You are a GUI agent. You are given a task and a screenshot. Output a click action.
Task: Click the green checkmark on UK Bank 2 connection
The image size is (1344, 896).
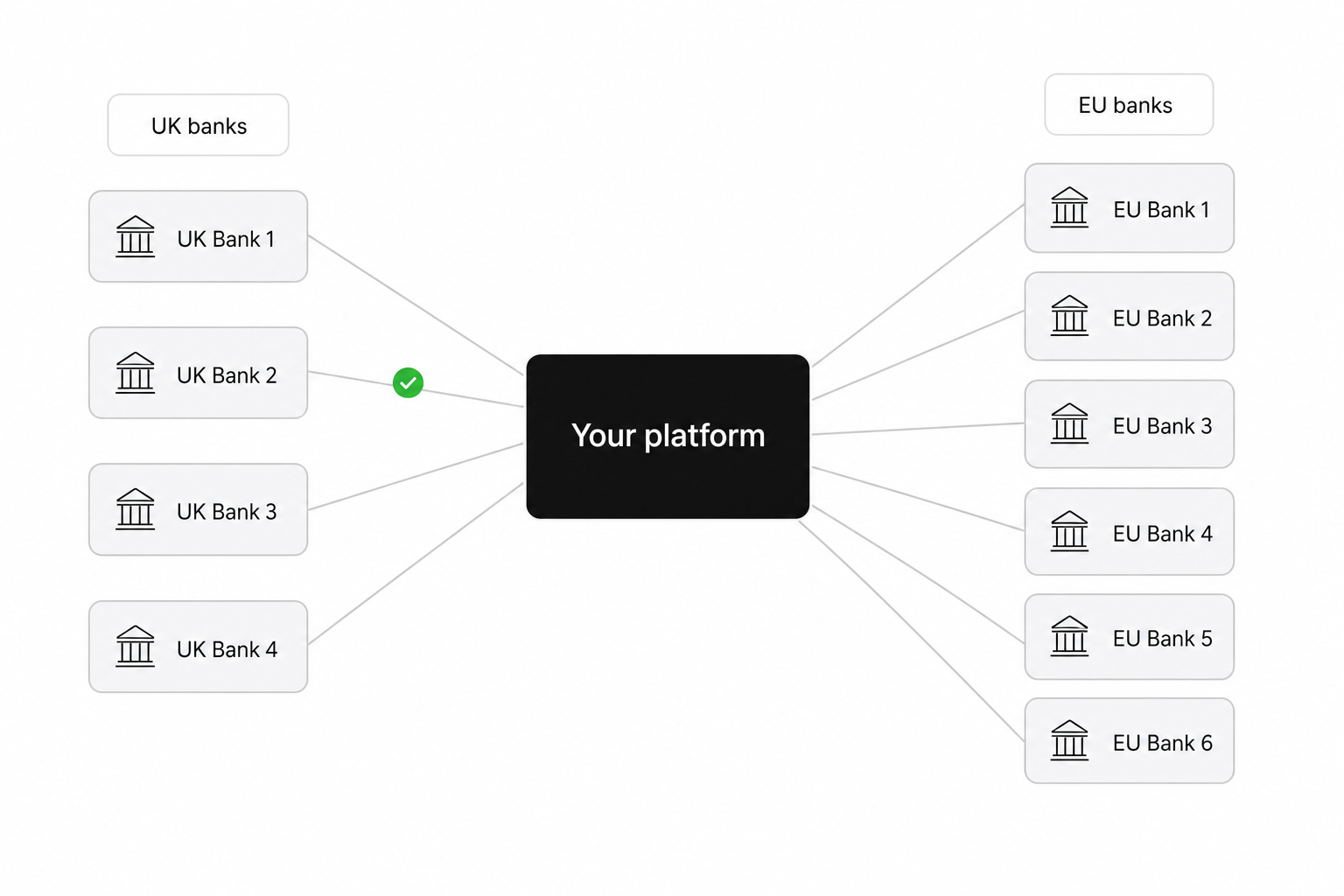tap(408, 382)
